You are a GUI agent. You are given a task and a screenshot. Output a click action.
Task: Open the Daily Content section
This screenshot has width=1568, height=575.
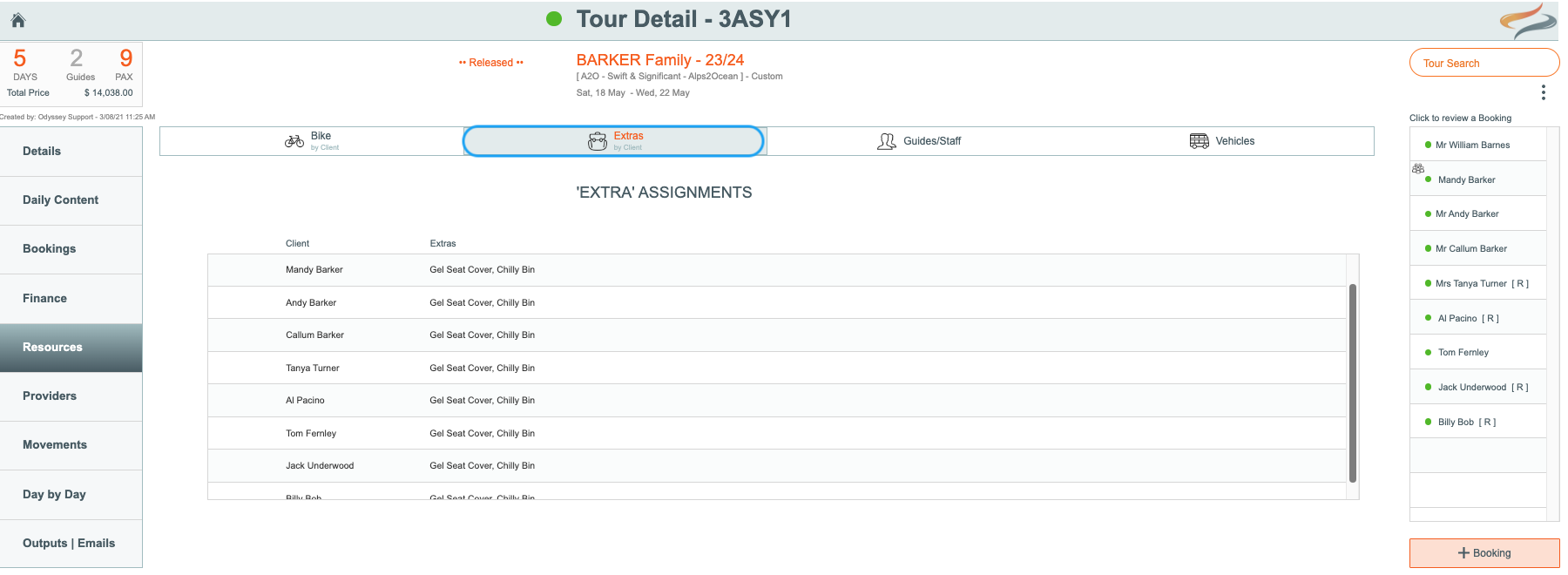click(x=71, y=200)
